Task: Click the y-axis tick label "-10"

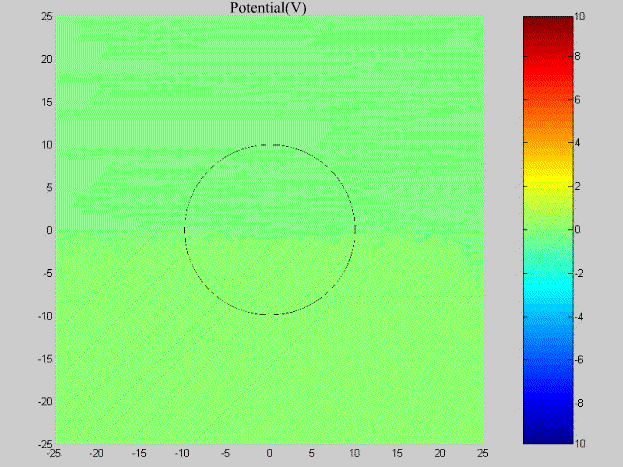Action: pos(45,316)
